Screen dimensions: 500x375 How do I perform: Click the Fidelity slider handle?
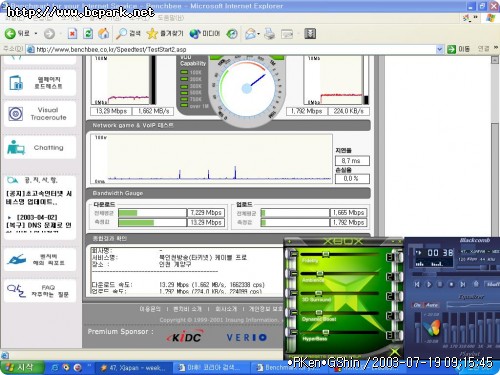[326, 255]
